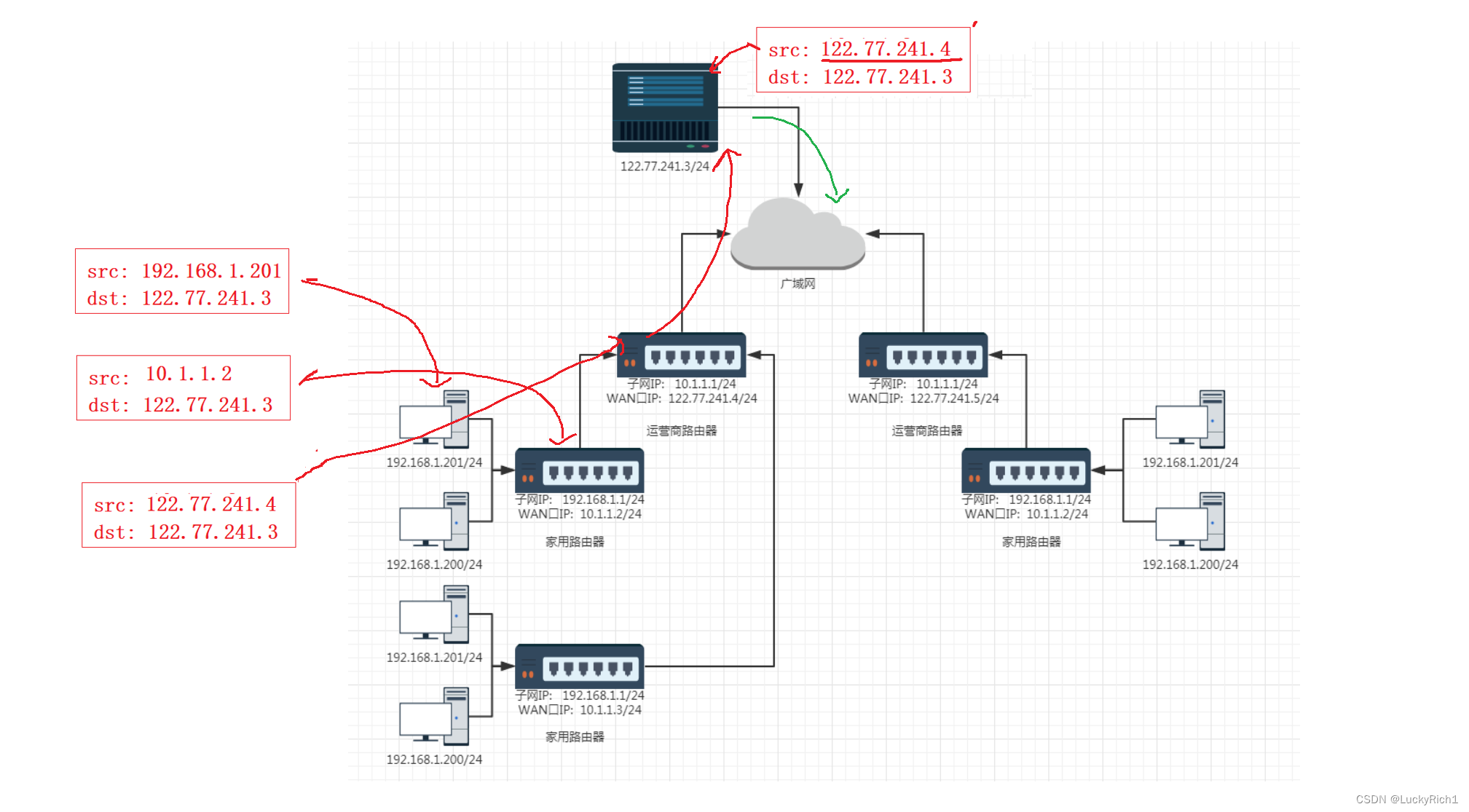1469x812 pixels.
Task: Select the text WAN口IP: 122.77.241.5/24
Action: [923, 398]
